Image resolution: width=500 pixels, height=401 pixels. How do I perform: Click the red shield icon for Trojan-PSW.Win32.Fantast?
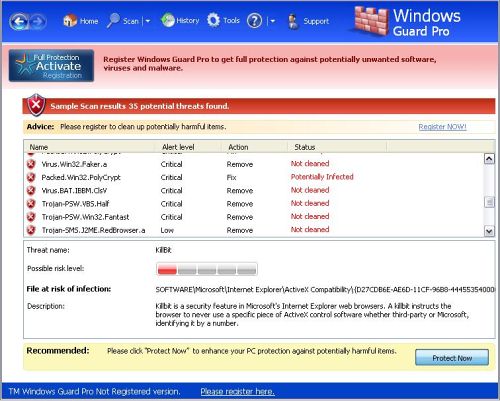[x=31, y=217]
